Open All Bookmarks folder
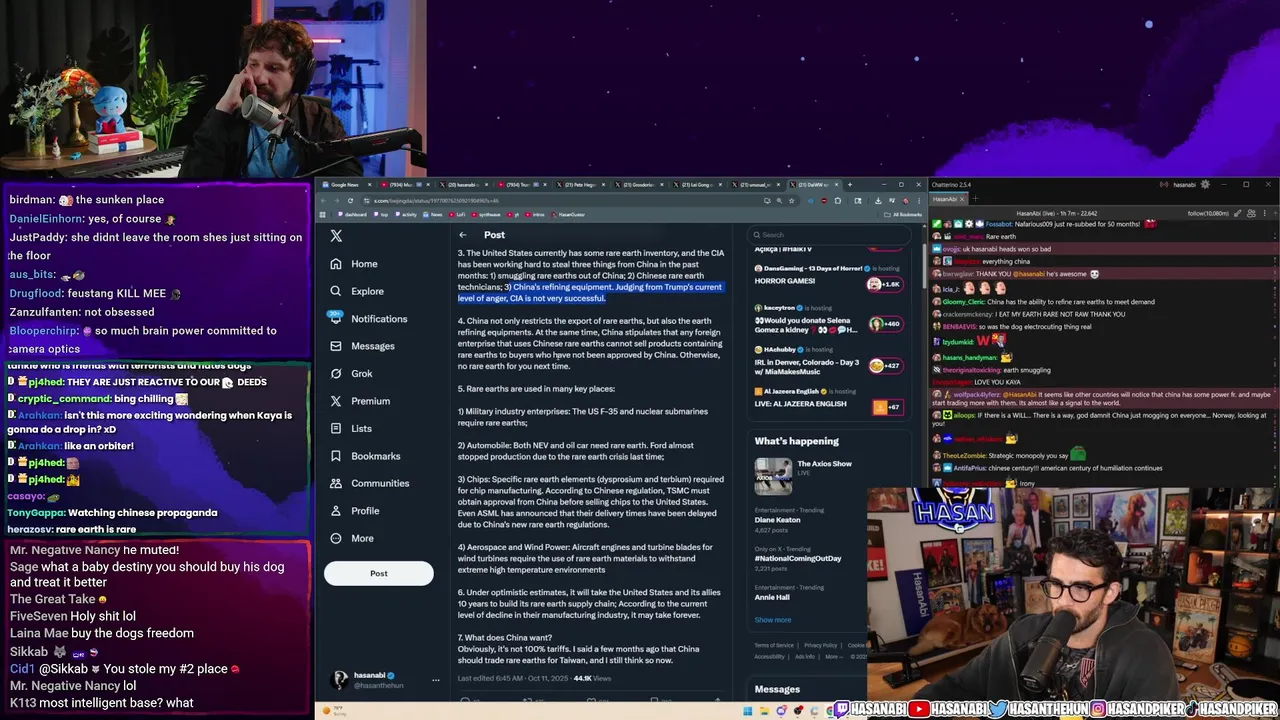 point(902,214)
